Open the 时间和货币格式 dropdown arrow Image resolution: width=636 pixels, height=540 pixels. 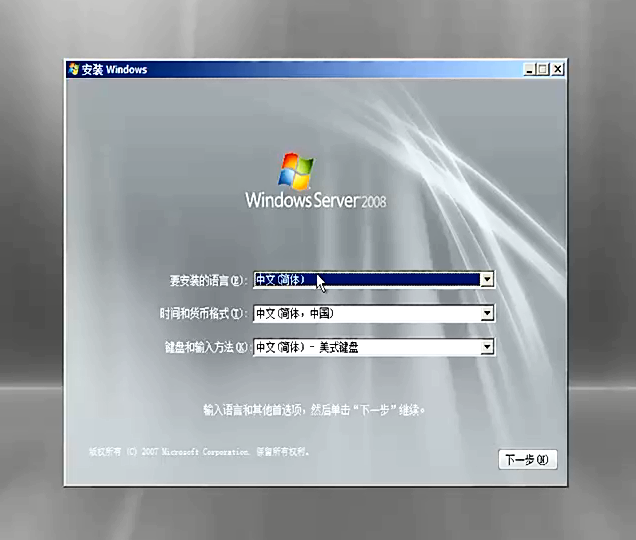[486, 313]
